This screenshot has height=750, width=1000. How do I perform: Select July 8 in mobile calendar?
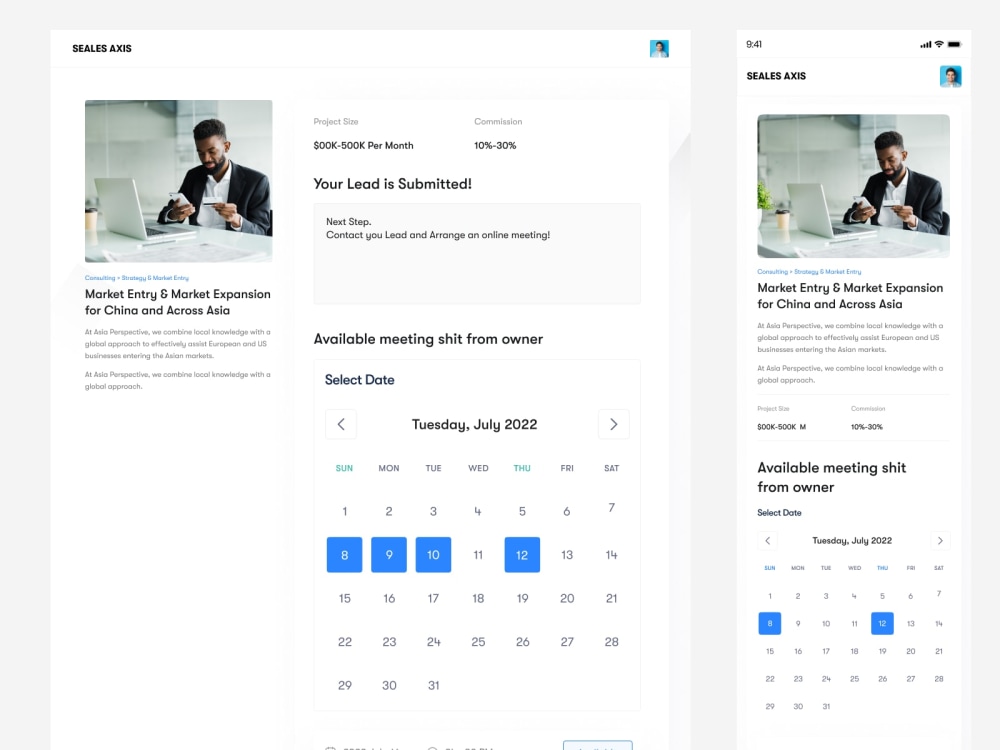[x=770, y=623]
